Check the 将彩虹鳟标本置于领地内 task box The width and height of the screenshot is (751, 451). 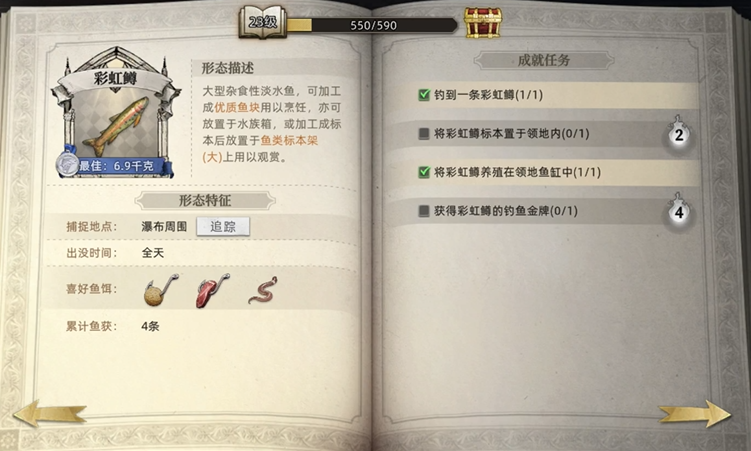(424, 134)
